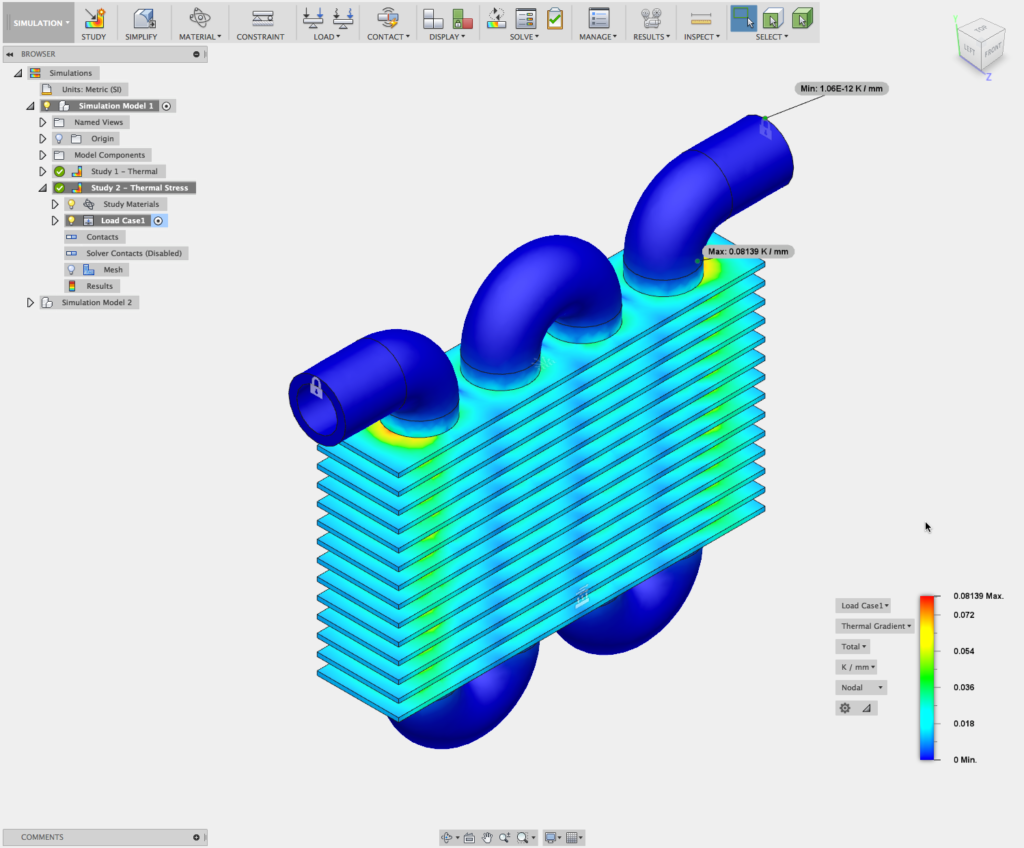Open the SIMULATION workspace switcher

pyautogui.click(x=40, y=23)
